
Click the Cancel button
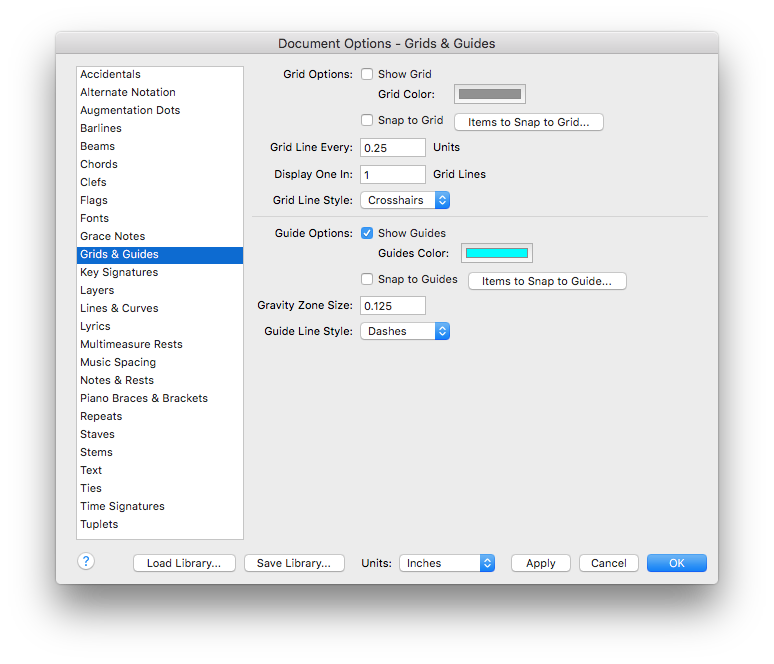pos(609,563)
